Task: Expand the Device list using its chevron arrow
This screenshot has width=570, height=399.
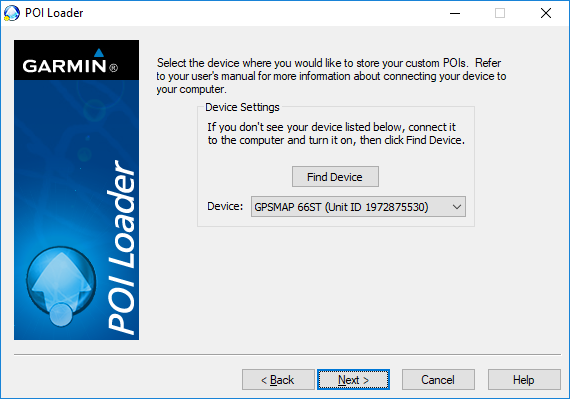Action: point(457,207)
